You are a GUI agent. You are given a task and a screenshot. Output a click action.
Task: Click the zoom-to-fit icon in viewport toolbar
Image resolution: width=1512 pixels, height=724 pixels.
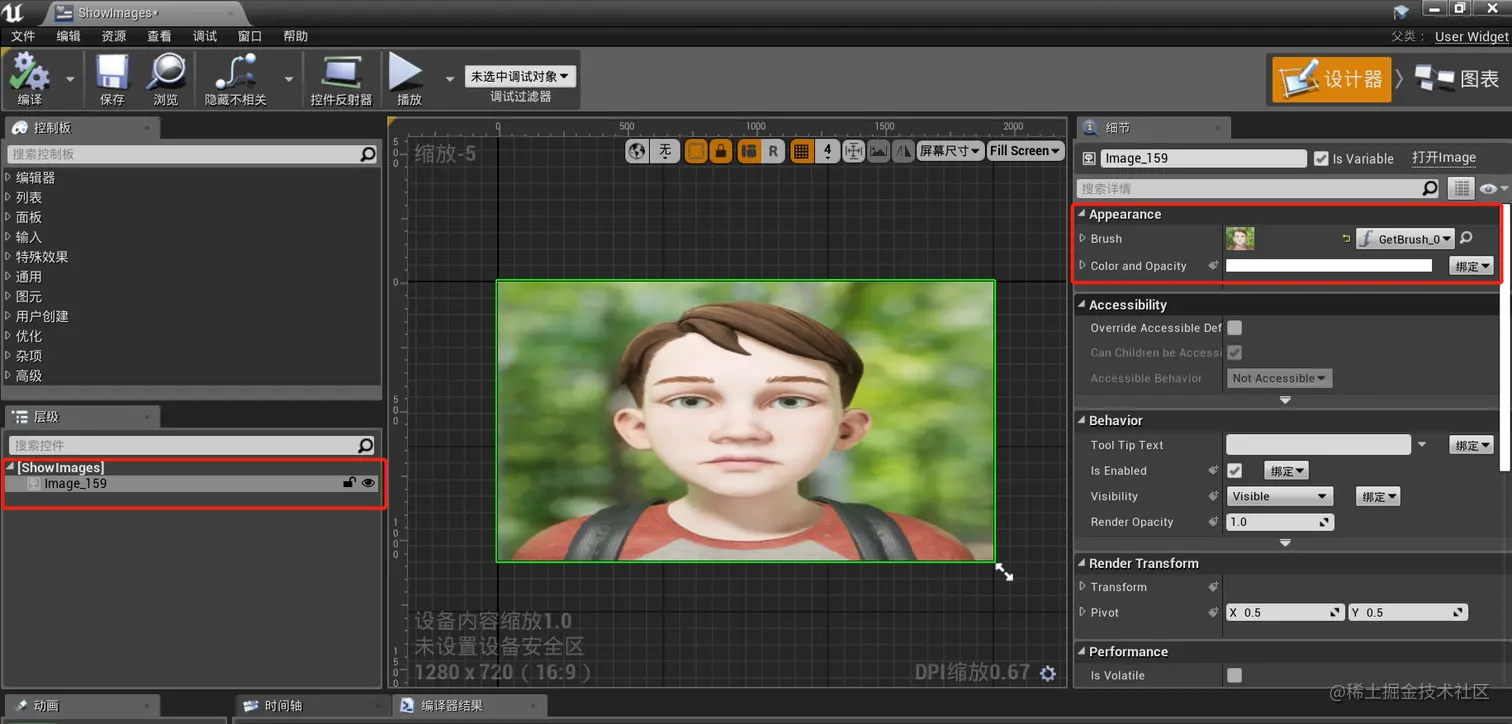853,151
